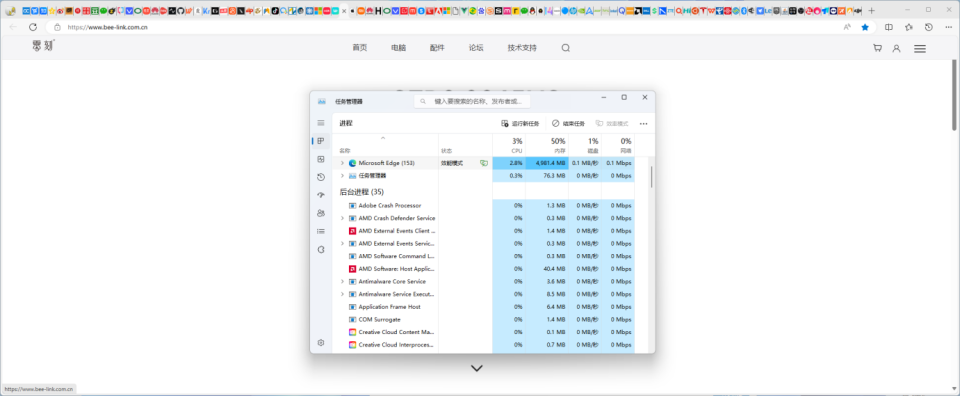Select AMD Software: Host Application row
The width and height of the screenshot is (960, 396).
click(483, 269)
